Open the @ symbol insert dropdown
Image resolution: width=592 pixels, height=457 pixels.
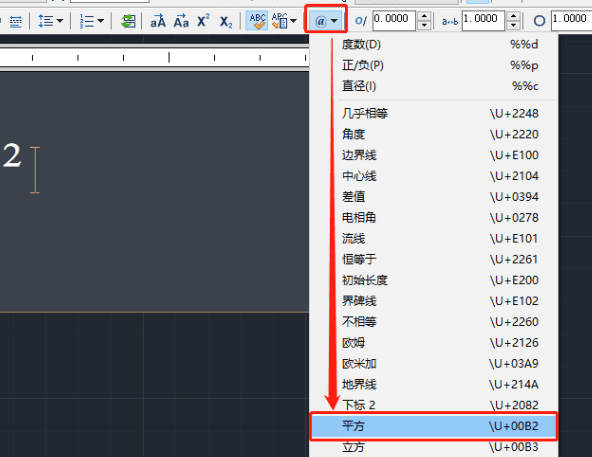325,21
